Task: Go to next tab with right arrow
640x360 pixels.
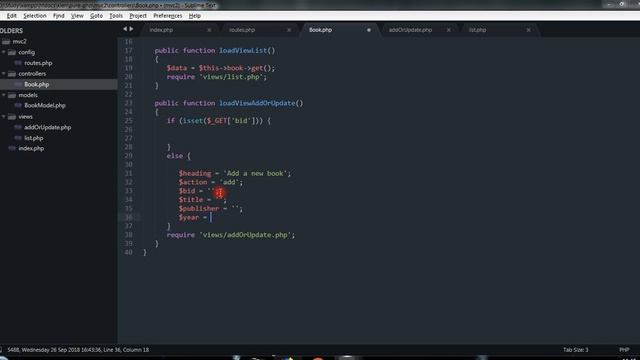Action: [131, 29]
